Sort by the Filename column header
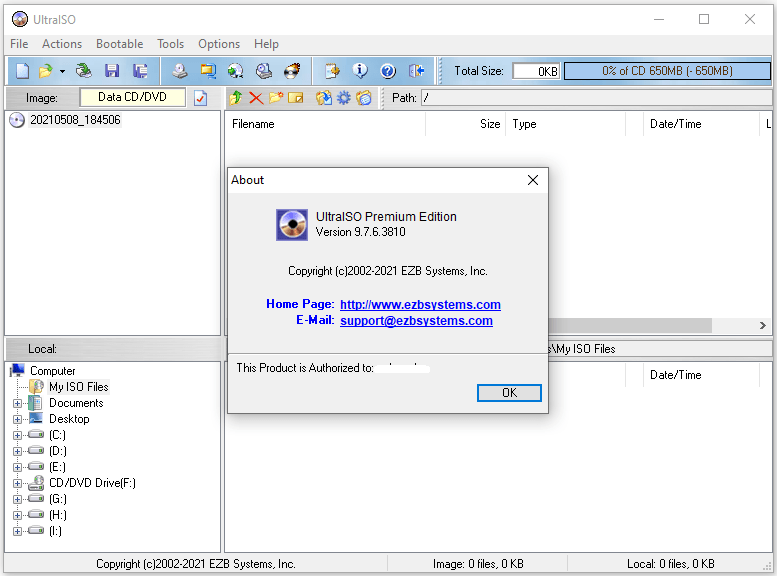Viewport: 777px width, 576px height. (x=326, y=124)
